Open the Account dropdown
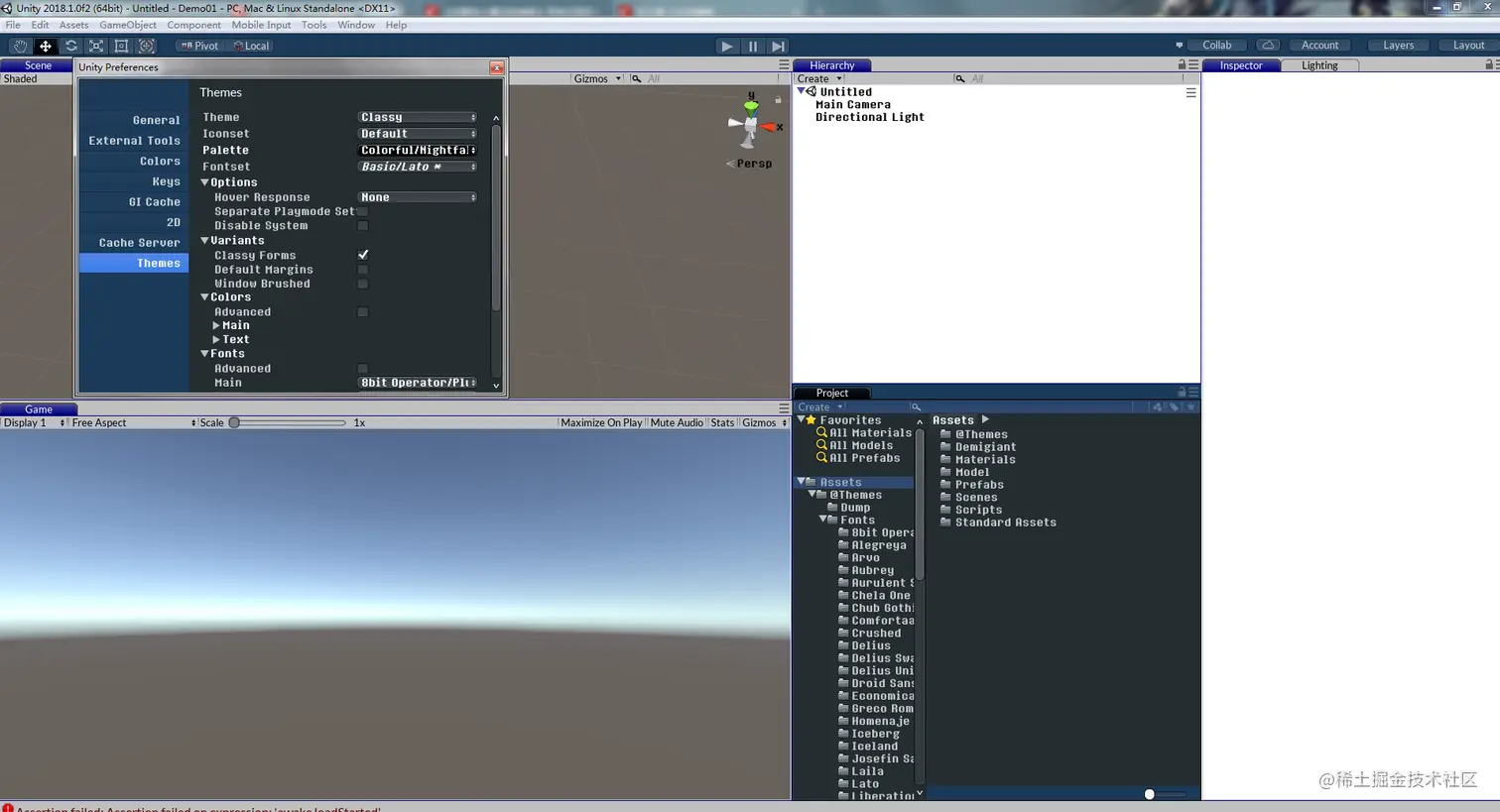The width and height of the screenshot is (1500, 812). (1320, 45)
